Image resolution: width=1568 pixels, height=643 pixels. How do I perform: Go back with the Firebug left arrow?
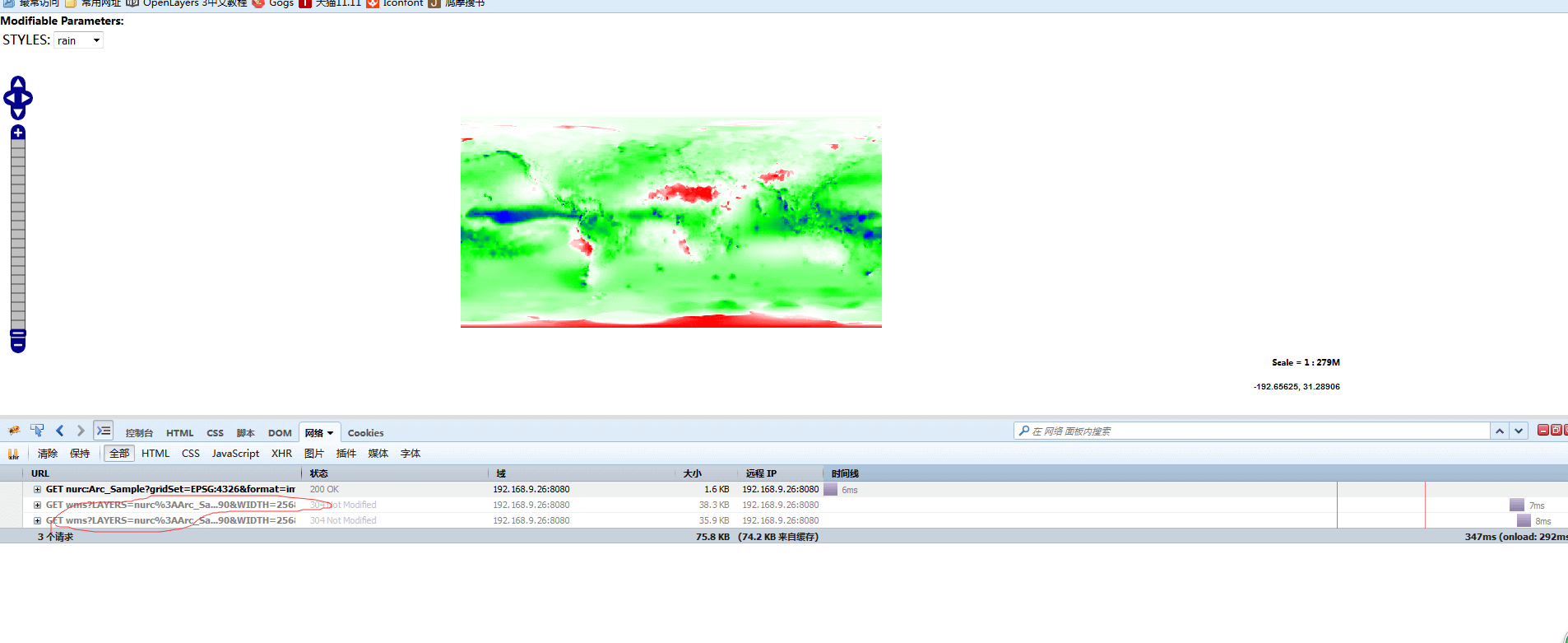60,431
